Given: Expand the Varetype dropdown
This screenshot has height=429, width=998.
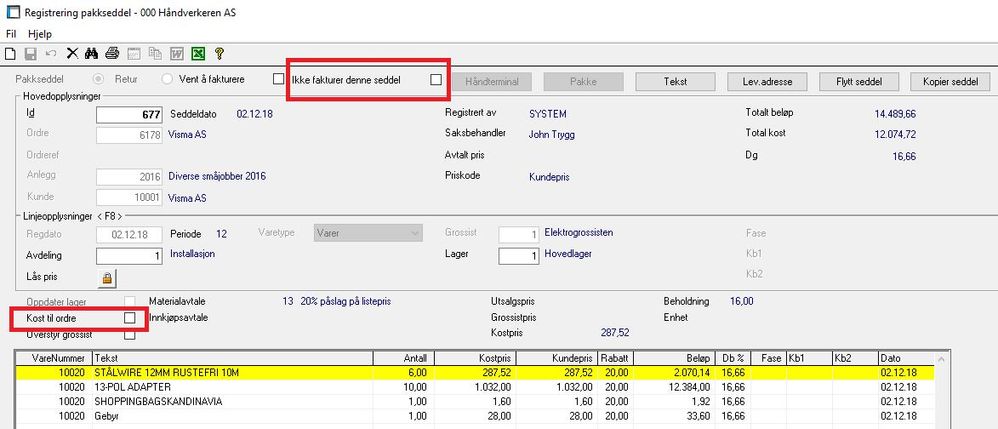Looking at the screenshot, I should point(413,233).
